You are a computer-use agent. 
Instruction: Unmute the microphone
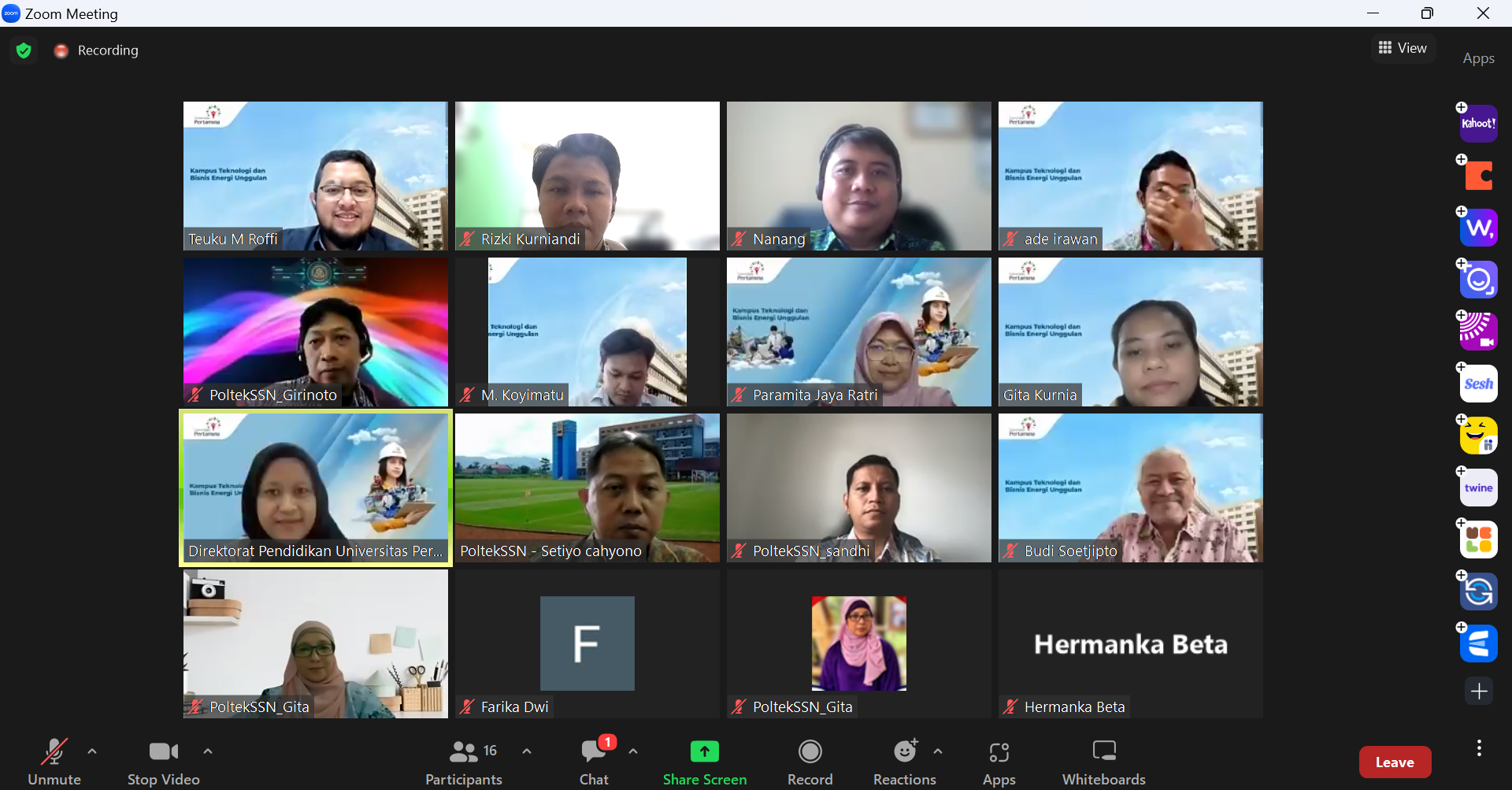point(54,762)
